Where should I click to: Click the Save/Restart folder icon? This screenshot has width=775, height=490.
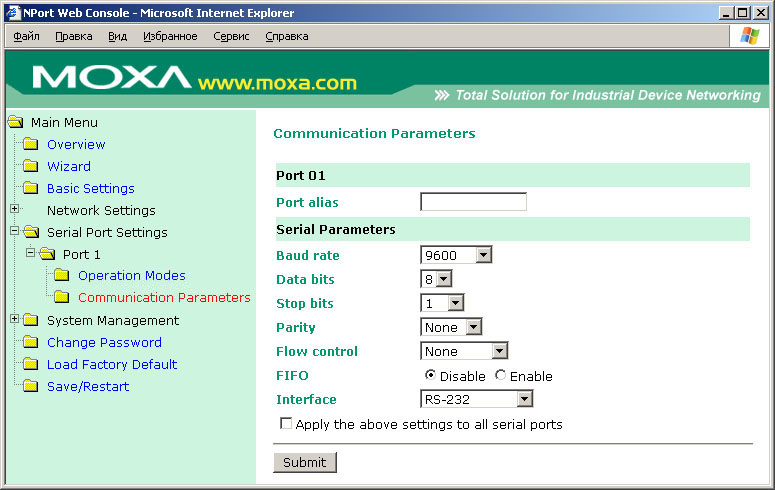coord(30,387)
